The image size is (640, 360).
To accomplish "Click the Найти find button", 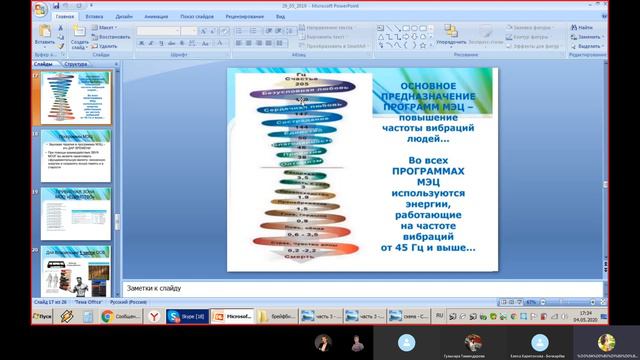I will tap(582, 27).
